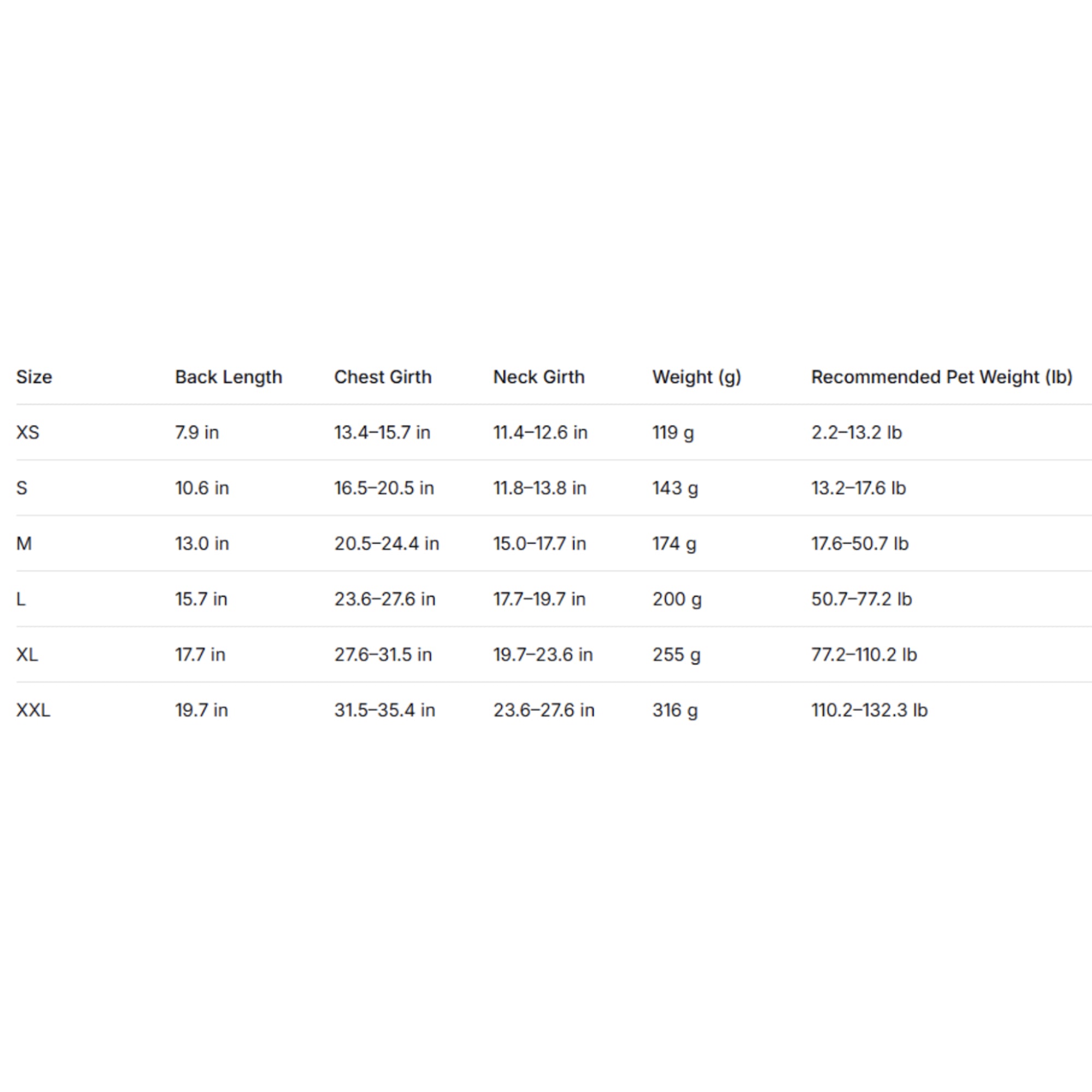Click Recommended Pet Weight (lb) header
Screen dimensions: 1092x1092
(942, 377)
